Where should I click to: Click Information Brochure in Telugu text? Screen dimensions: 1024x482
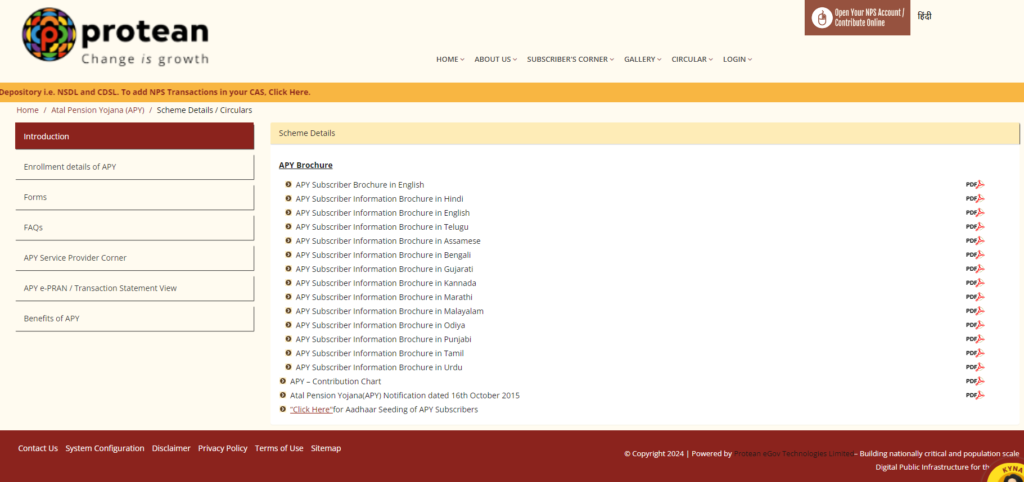click(x=382, y=227)
